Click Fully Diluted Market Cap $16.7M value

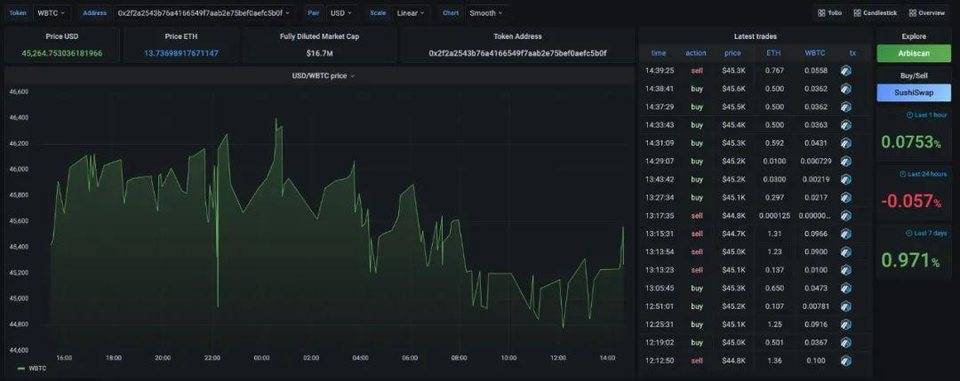[x=320, y=53]
